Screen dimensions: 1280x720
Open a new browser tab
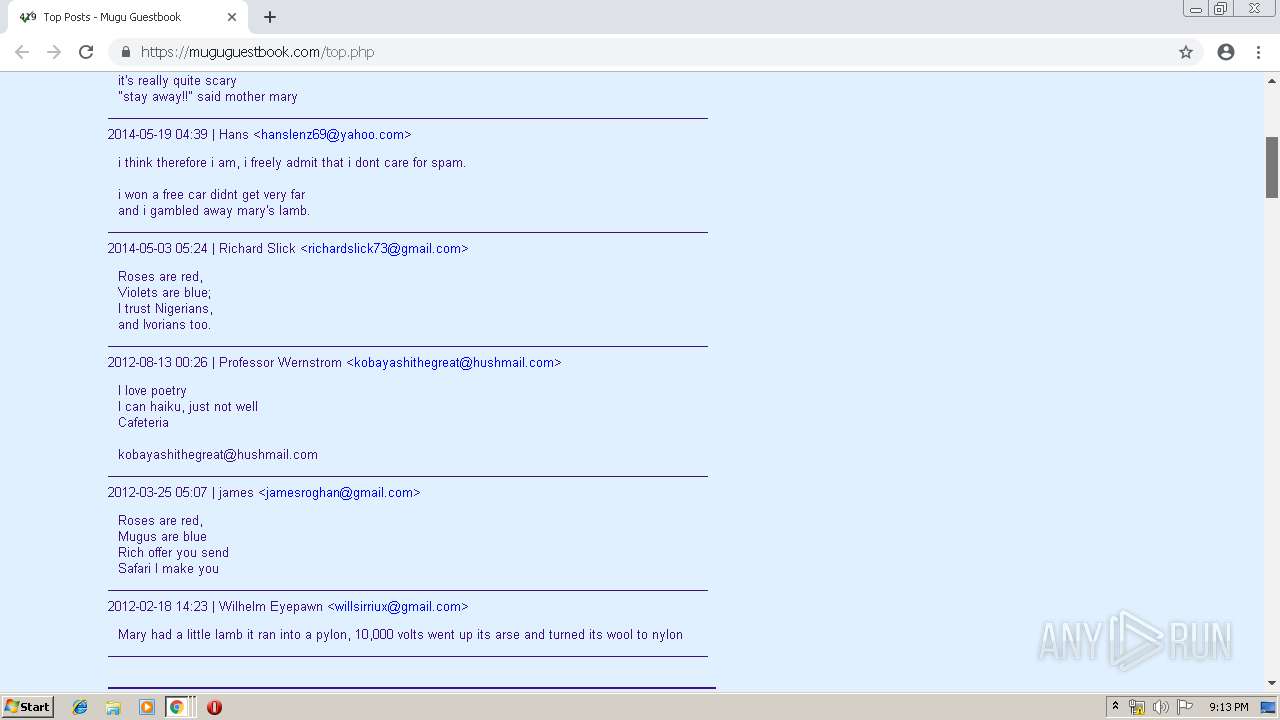point(270,17)
